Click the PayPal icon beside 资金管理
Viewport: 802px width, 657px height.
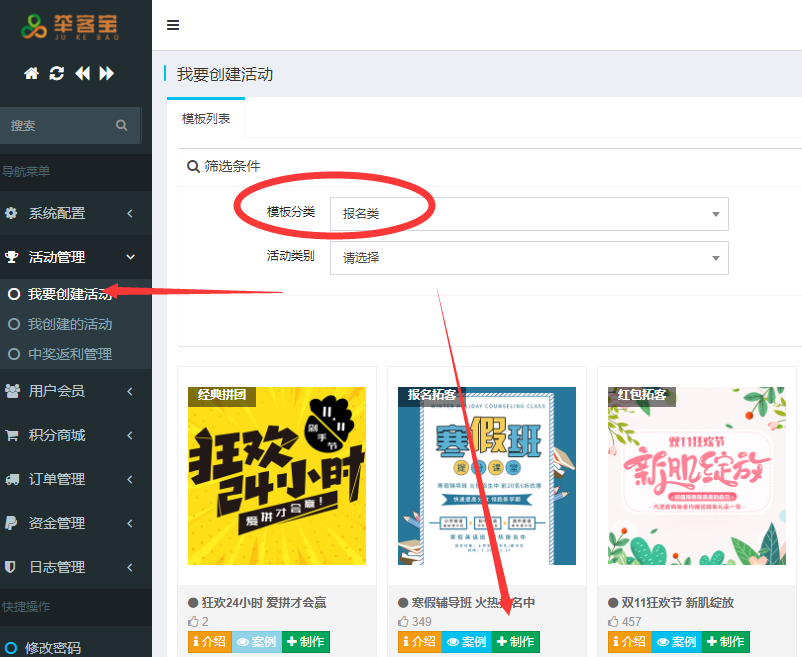[x=11, y=523]
